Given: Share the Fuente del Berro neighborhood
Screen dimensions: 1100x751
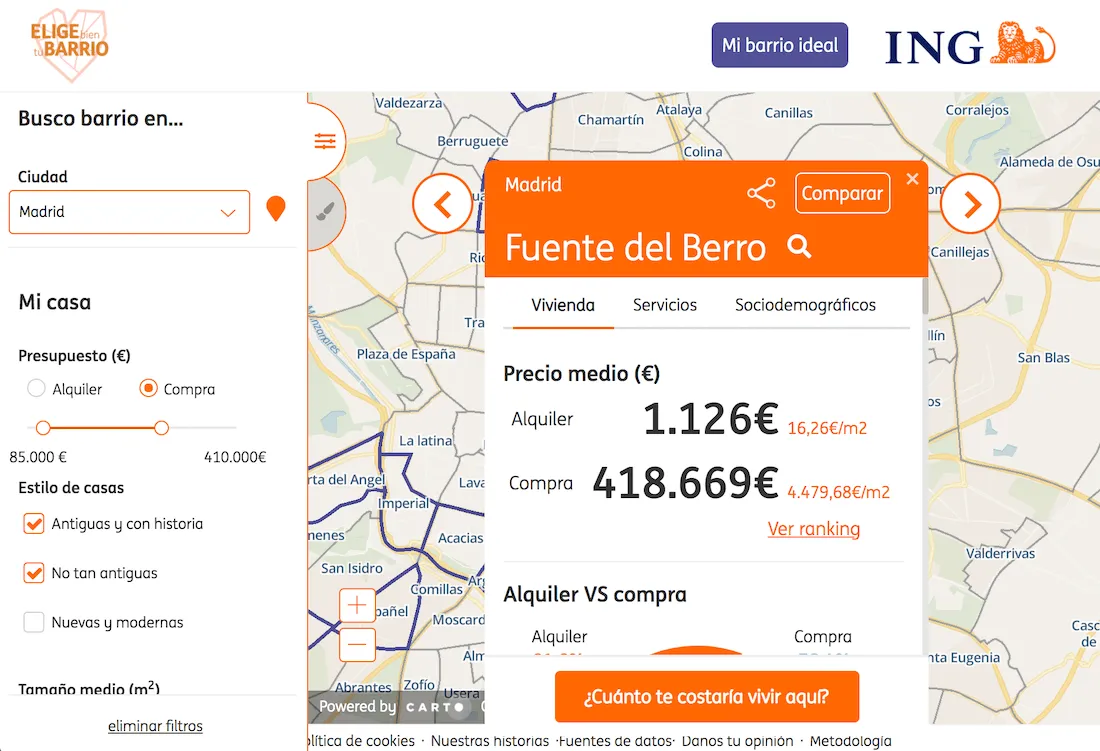Looking at the screenshot, I should point(761,194).
